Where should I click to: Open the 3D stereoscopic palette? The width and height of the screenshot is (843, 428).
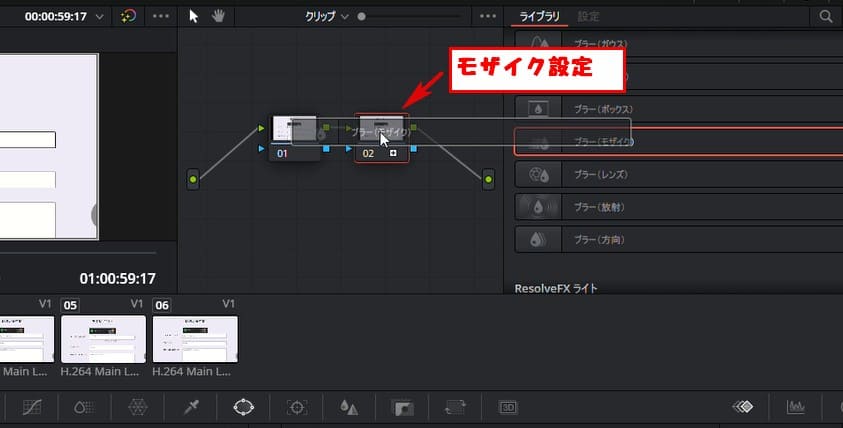pos(508,407)
